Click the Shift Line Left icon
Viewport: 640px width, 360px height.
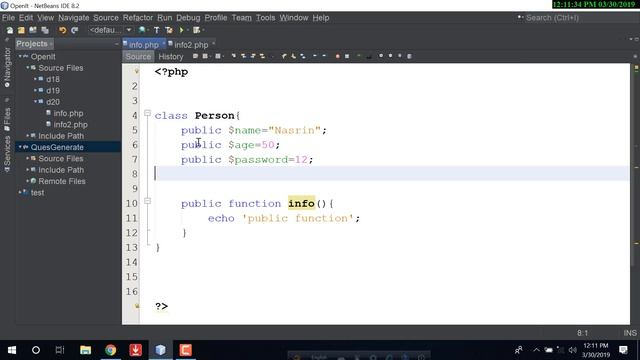click(x=315, y=56)
